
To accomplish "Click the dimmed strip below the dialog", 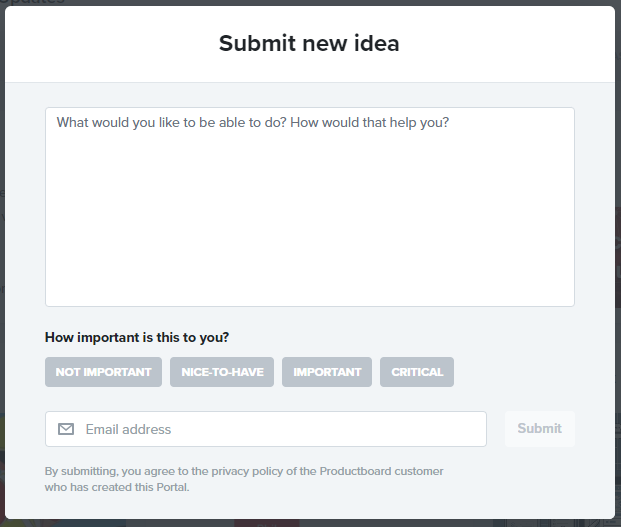I will pyautogui.click(x=310, y=522).
